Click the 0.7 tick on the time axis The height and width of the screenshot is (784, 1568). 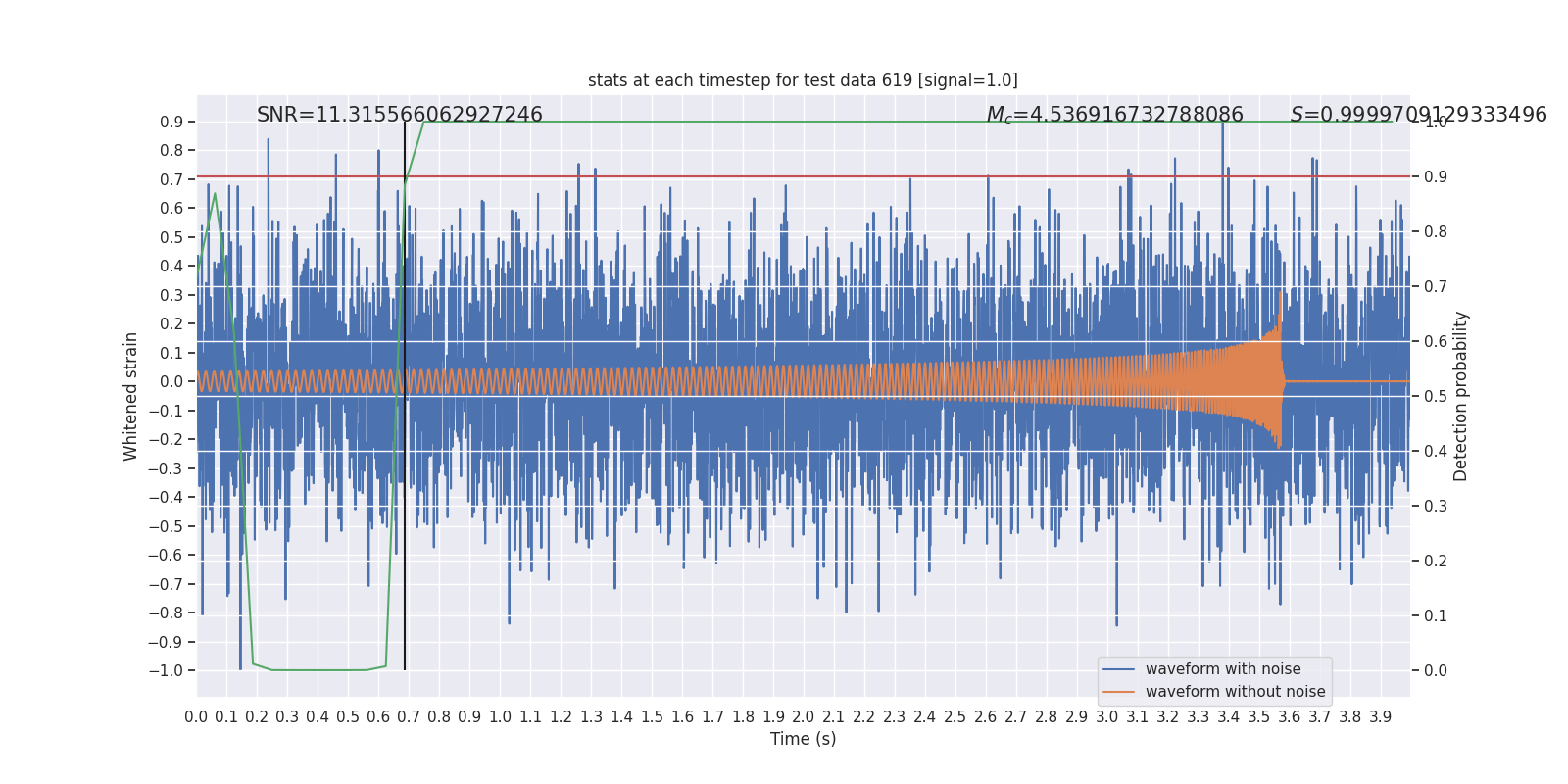(409, 717)
